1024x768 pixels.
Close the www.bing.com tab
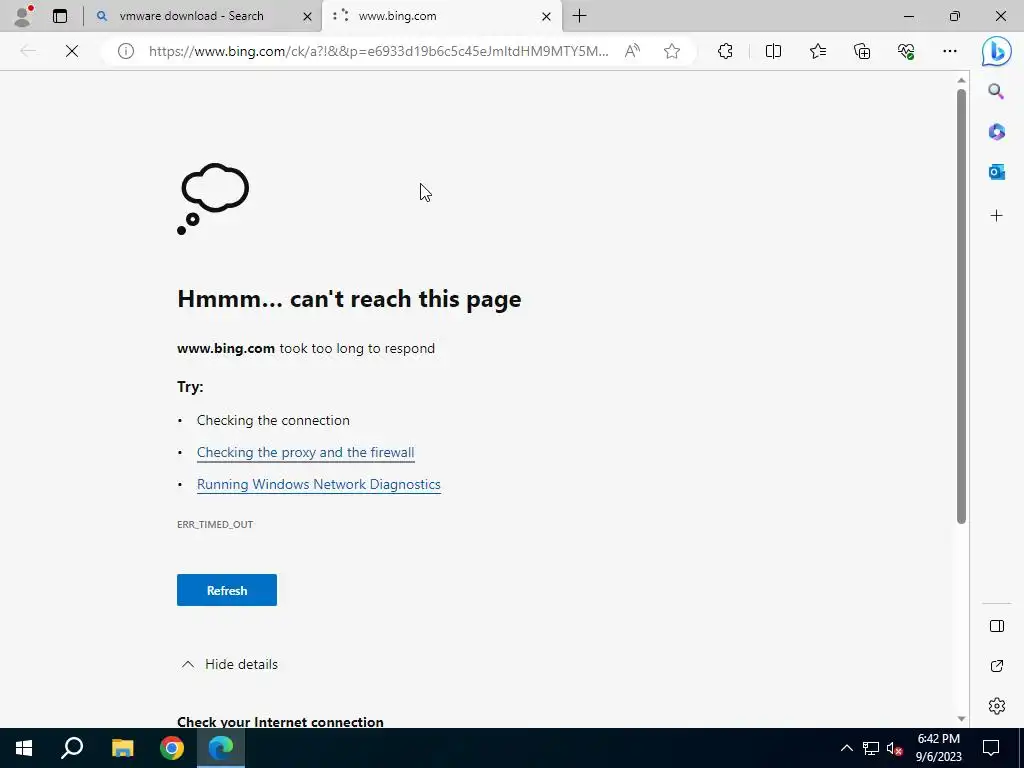[x=547, y=16]
